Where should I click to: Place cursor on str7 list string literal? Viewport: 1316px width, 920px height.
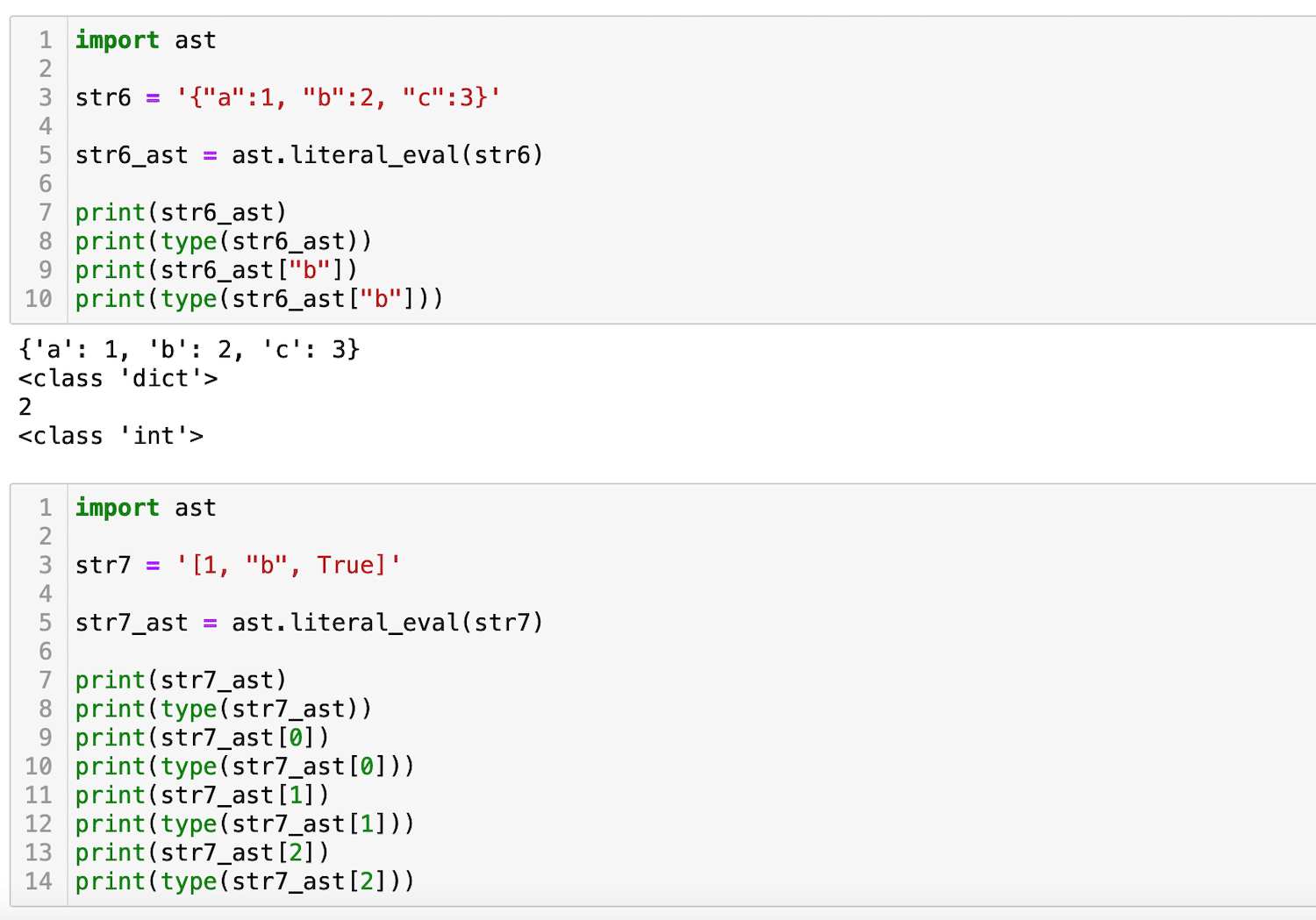tap(288, 565)
